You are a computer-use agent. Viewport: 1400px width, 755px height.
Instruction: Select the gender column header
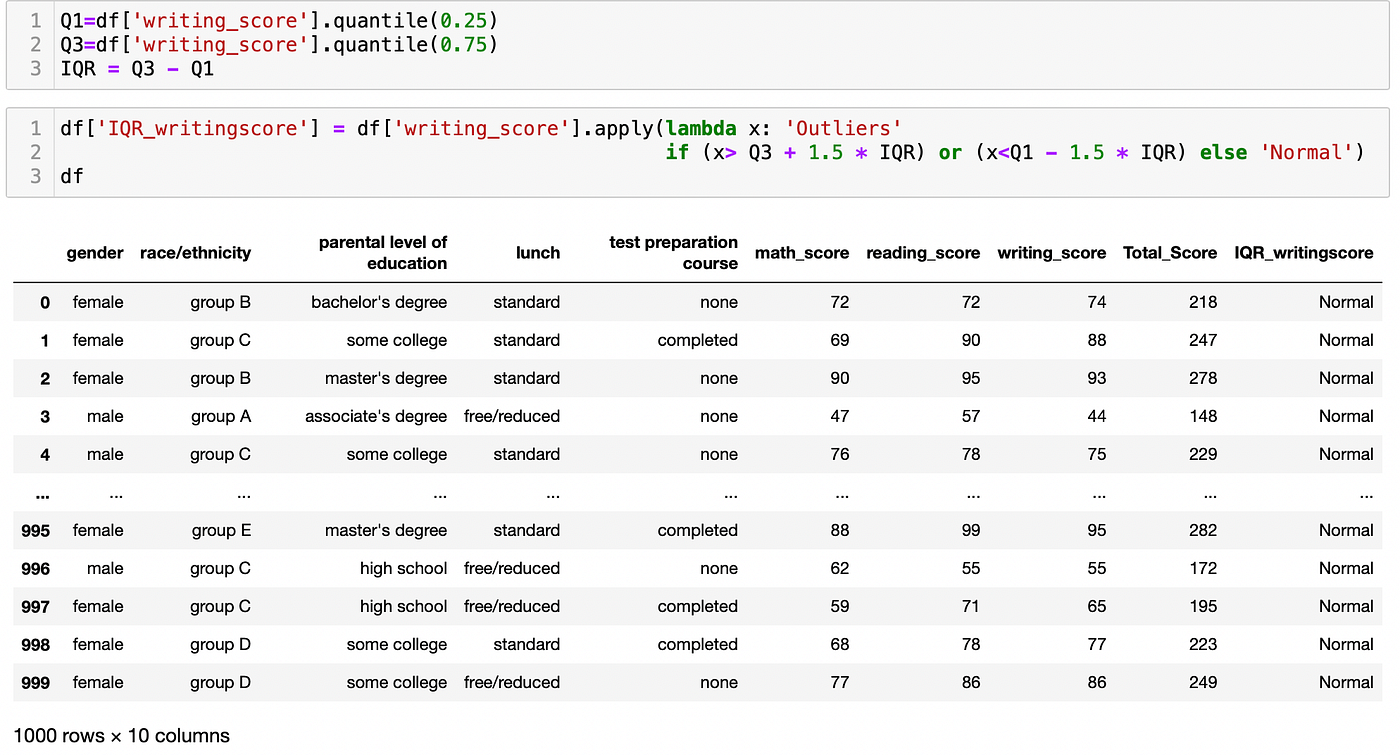[x=95, y=253]
